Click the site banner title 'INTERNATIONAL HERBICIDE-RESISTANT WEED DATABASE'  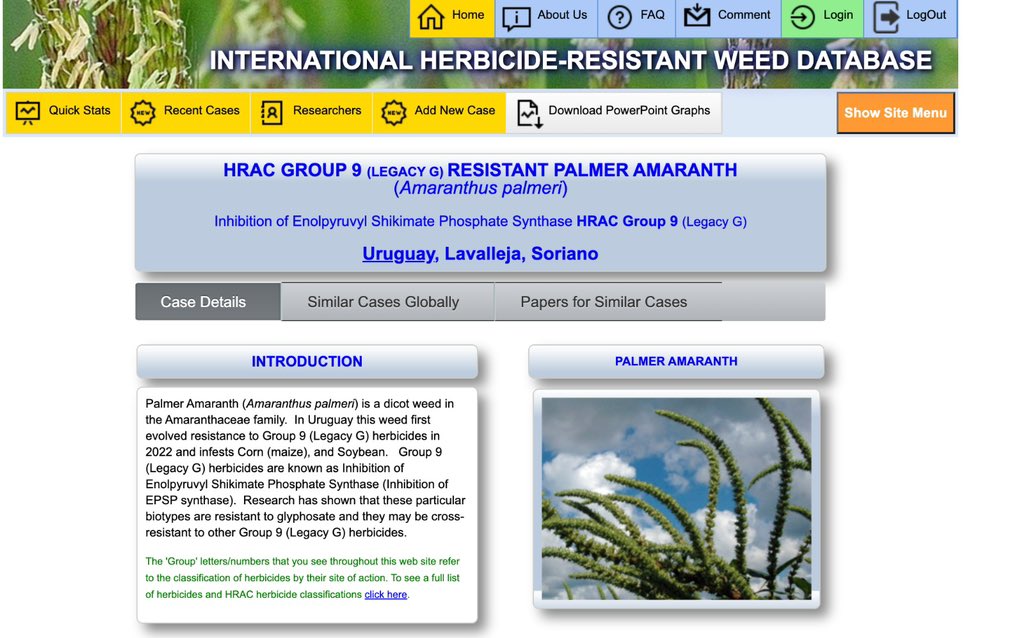coord(570,61)
